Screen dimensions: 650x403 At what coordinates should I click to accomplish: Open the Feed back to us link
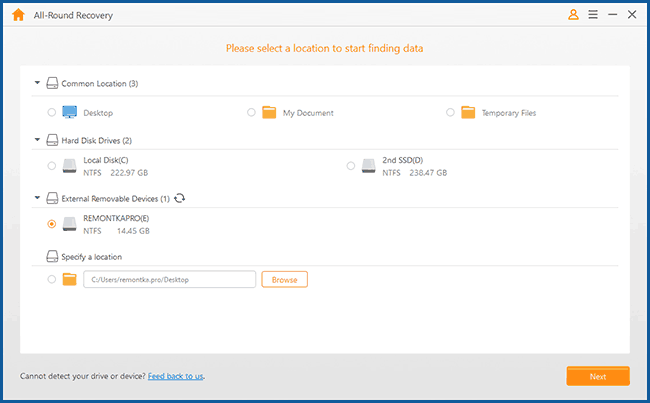click(176, 376)
